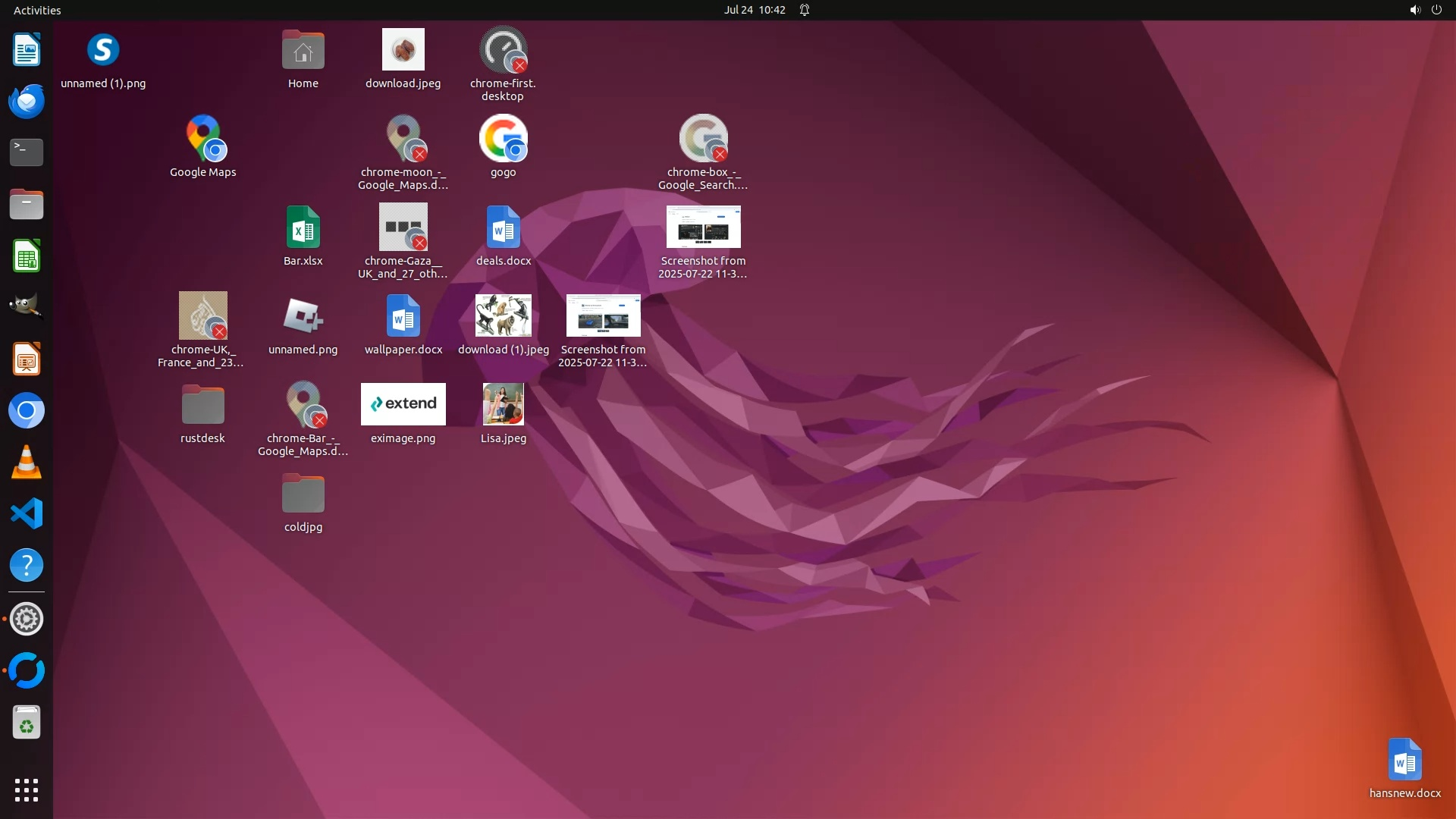Open the Terminal dock icon

click(x=27, y=152)
